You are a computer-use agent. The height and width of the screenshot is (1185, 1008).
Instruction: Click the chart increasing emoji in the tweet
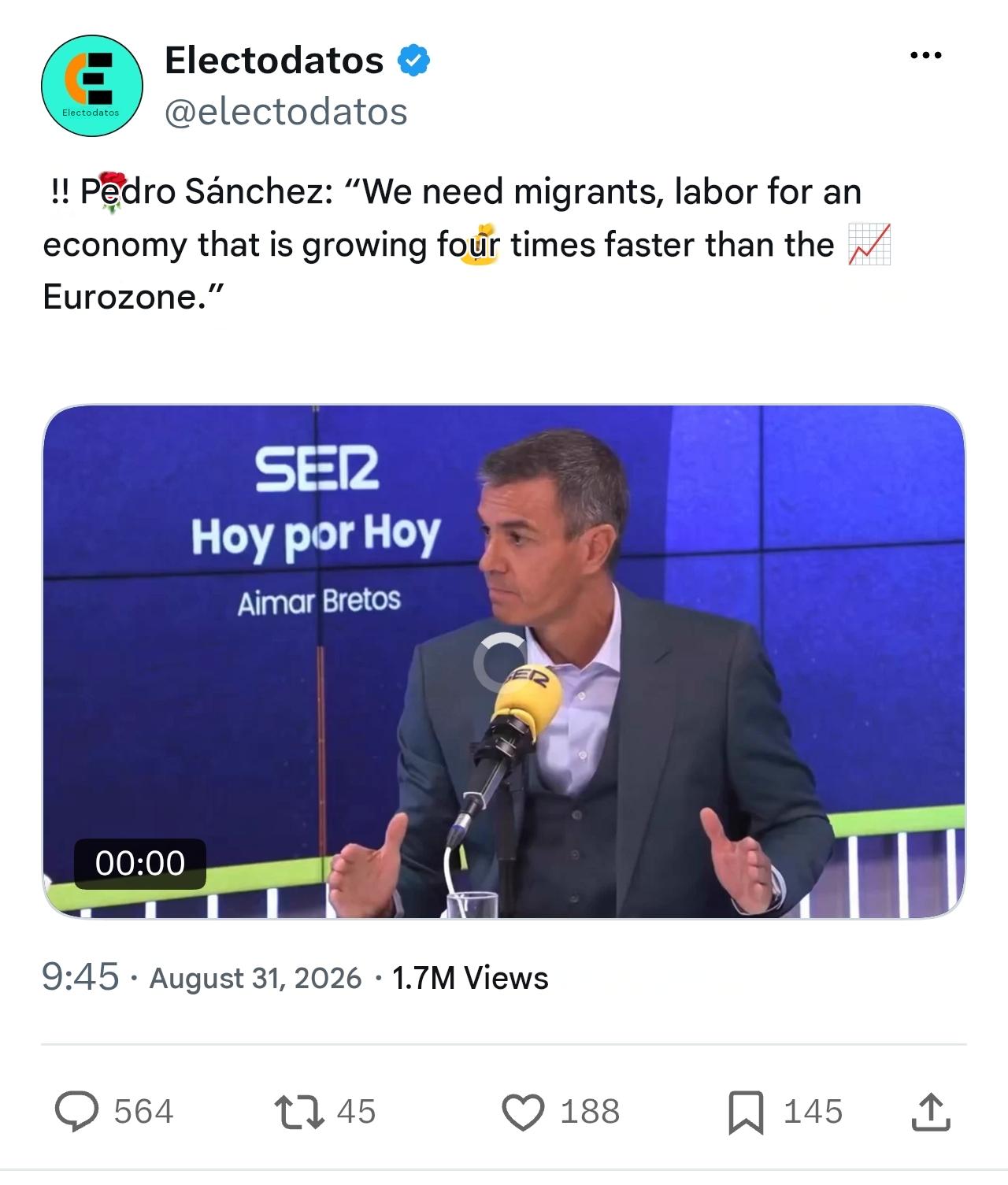[869, 245]
